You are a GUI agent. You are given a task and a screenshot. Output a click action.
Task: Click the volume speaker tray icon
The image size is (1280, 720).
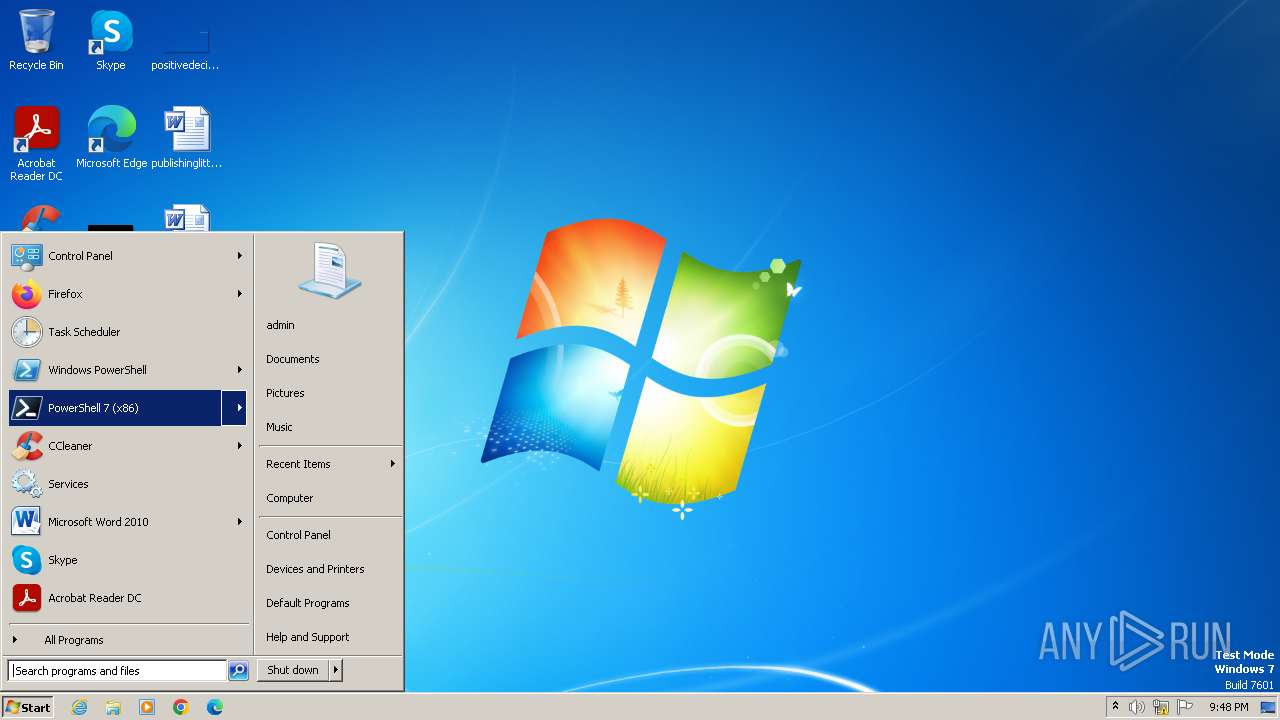(x=1137, y=707)
